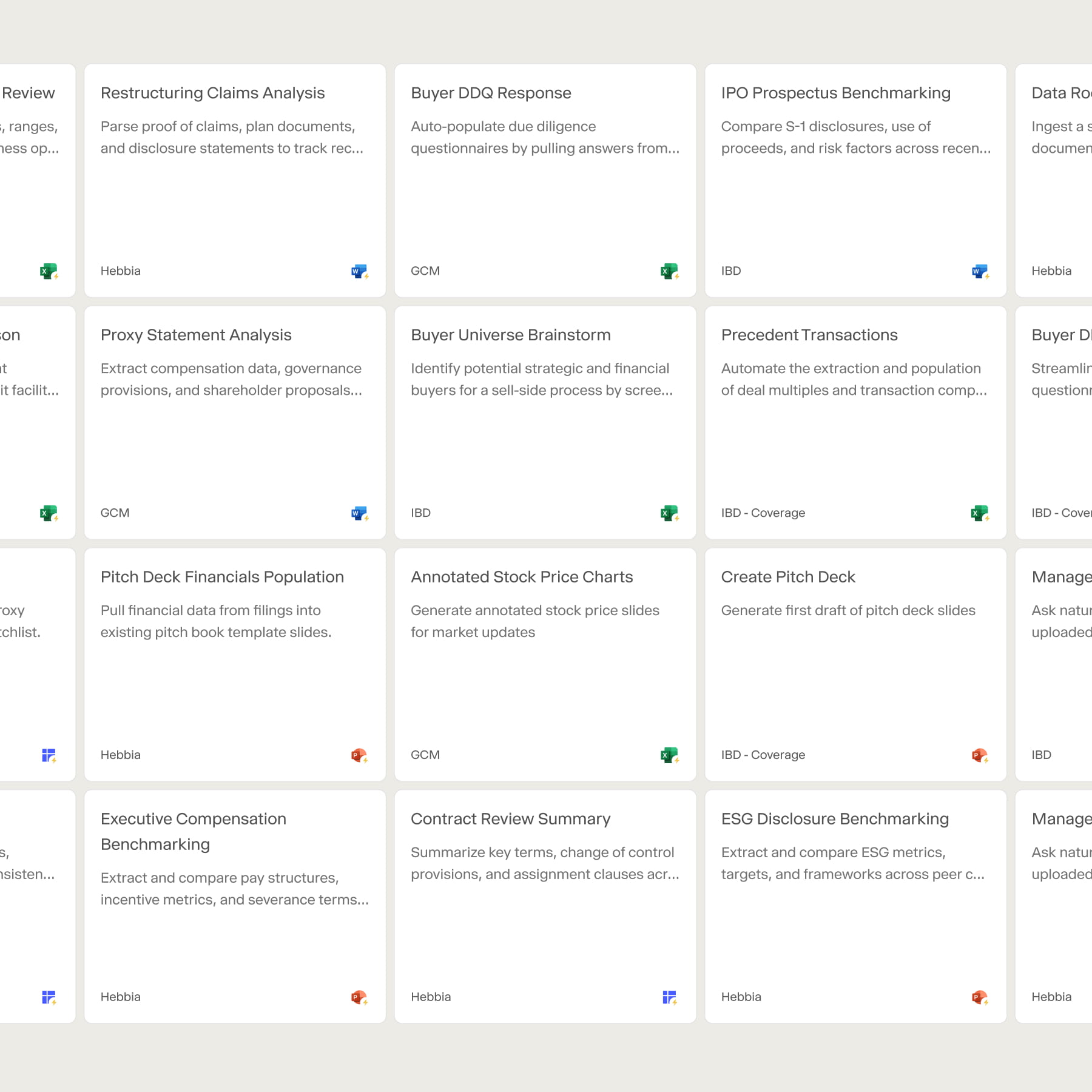
Task: Click Hebbia label on Executive Compensation Benchmarking card
Action: coord(121,997)
